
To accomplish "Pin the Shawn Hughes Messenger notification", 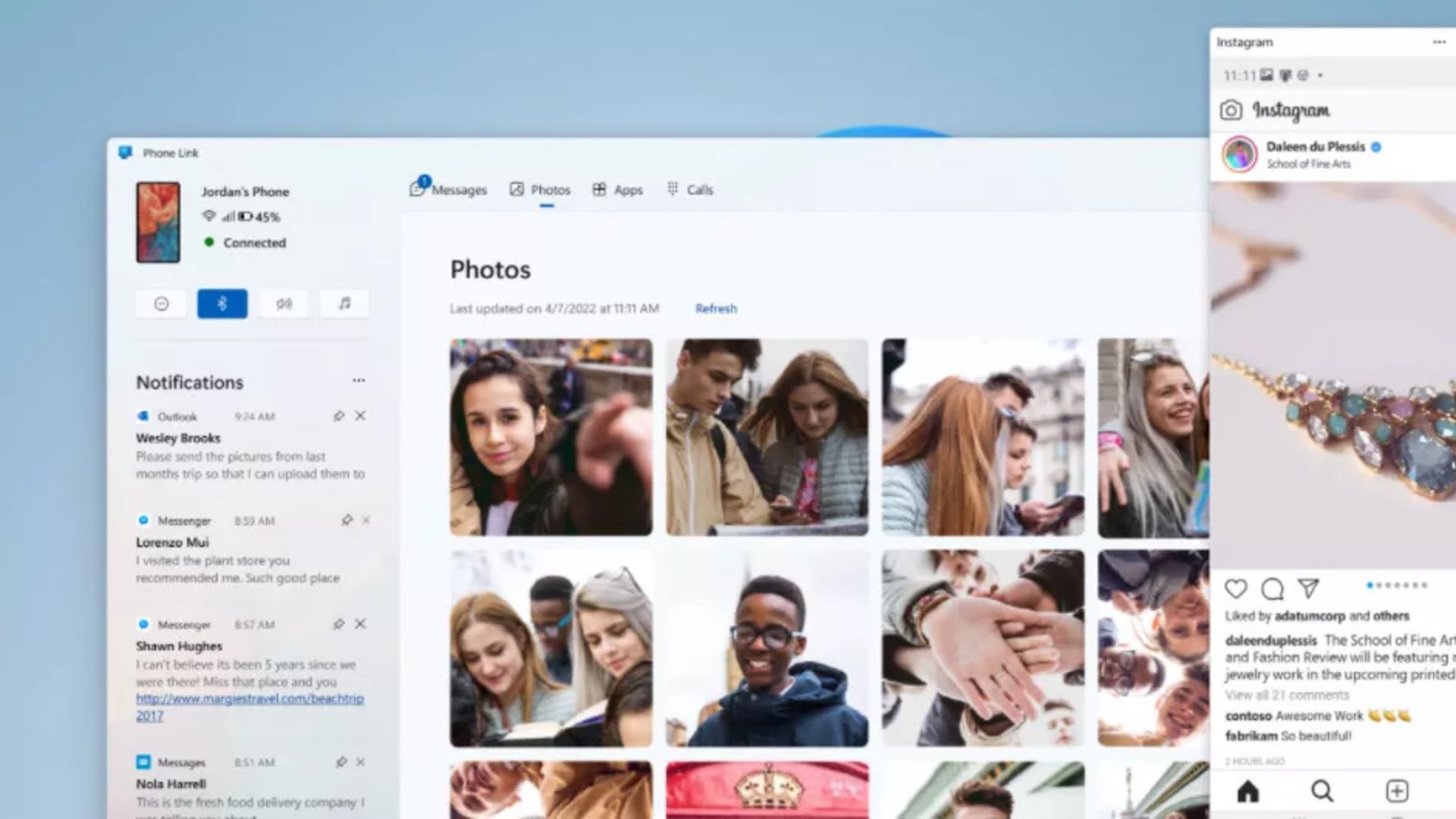I will point(339,624).
